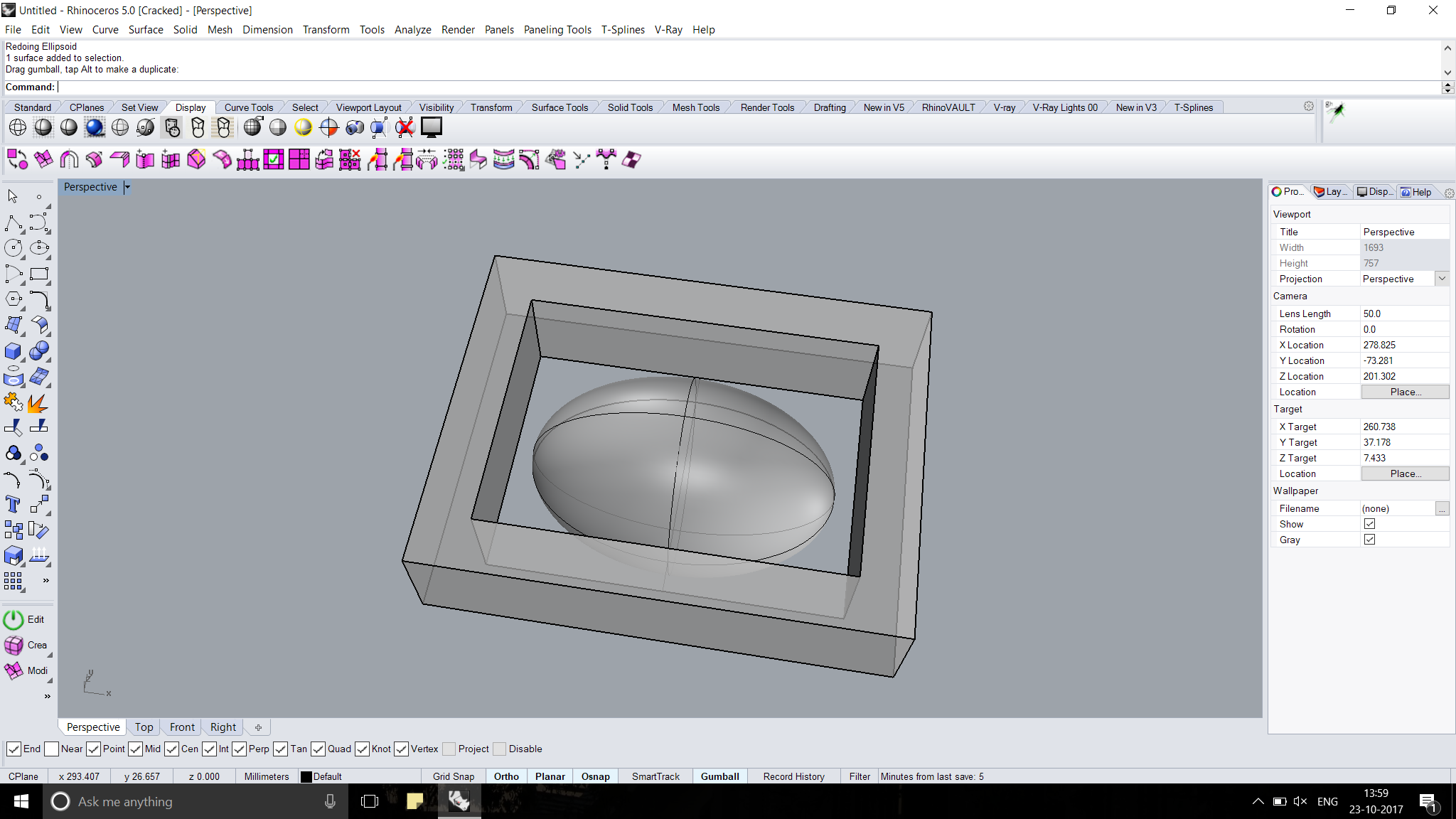Open the Perspective viewport title menu arrow
Viewport: 1456px width, 819px height.
(x=127, y=187)
